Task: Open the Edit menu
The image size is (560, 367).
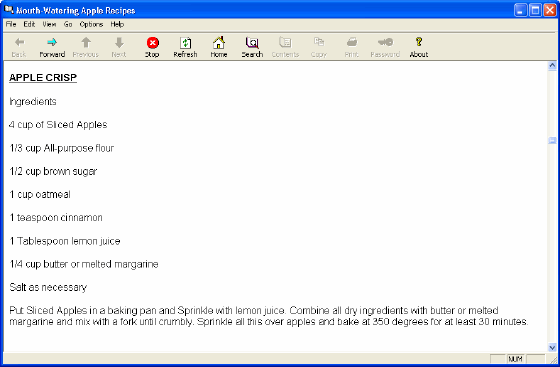Action: [29, 24]
